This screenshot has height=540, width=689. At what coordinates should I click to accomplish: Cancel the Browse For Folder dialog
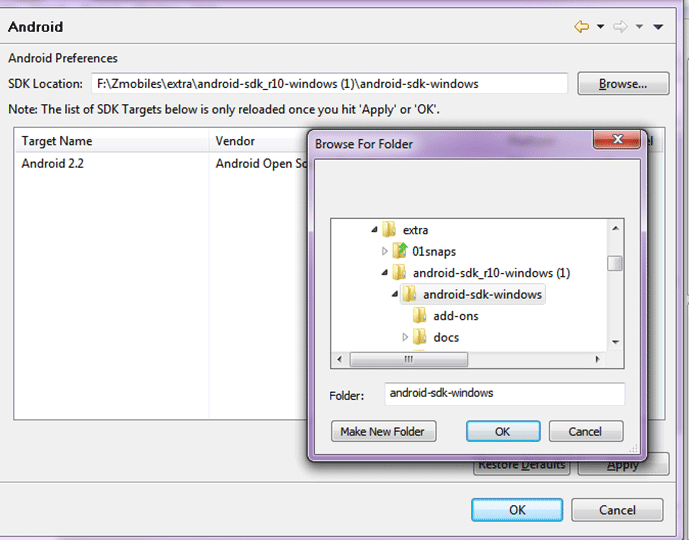tap(585, 431)
